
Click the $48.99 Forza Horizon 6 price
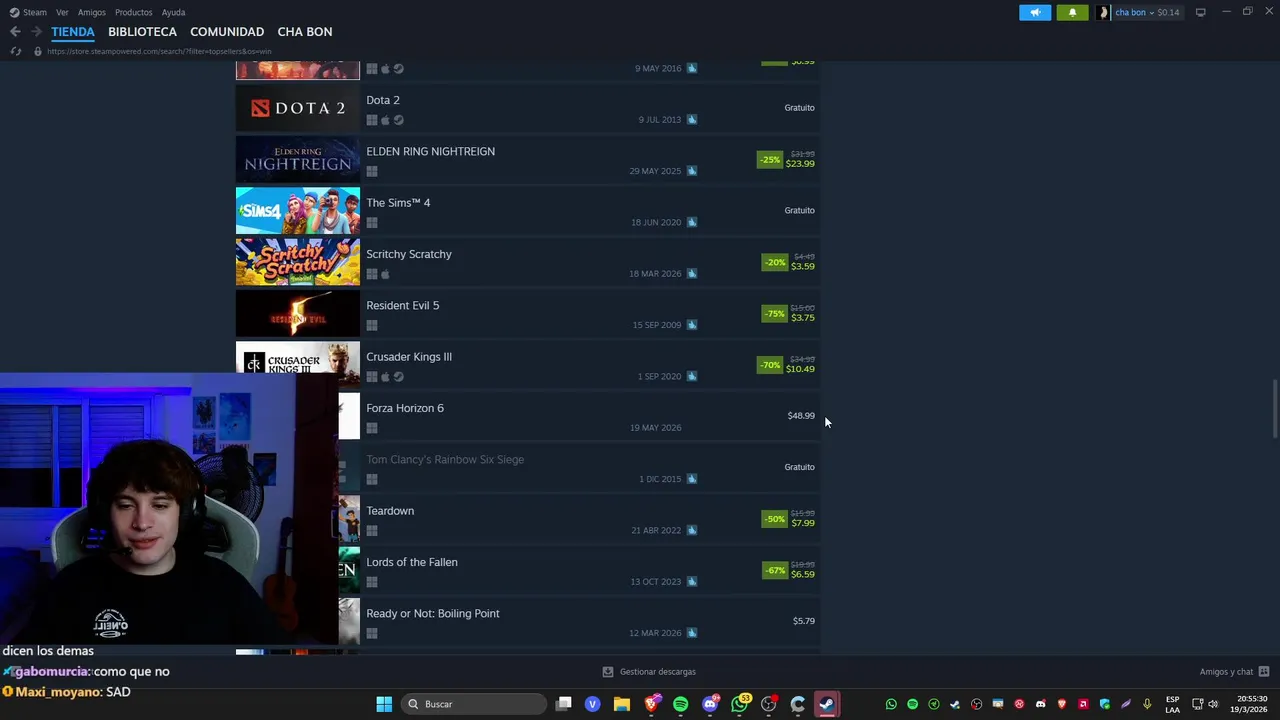(x=801, y=416)
